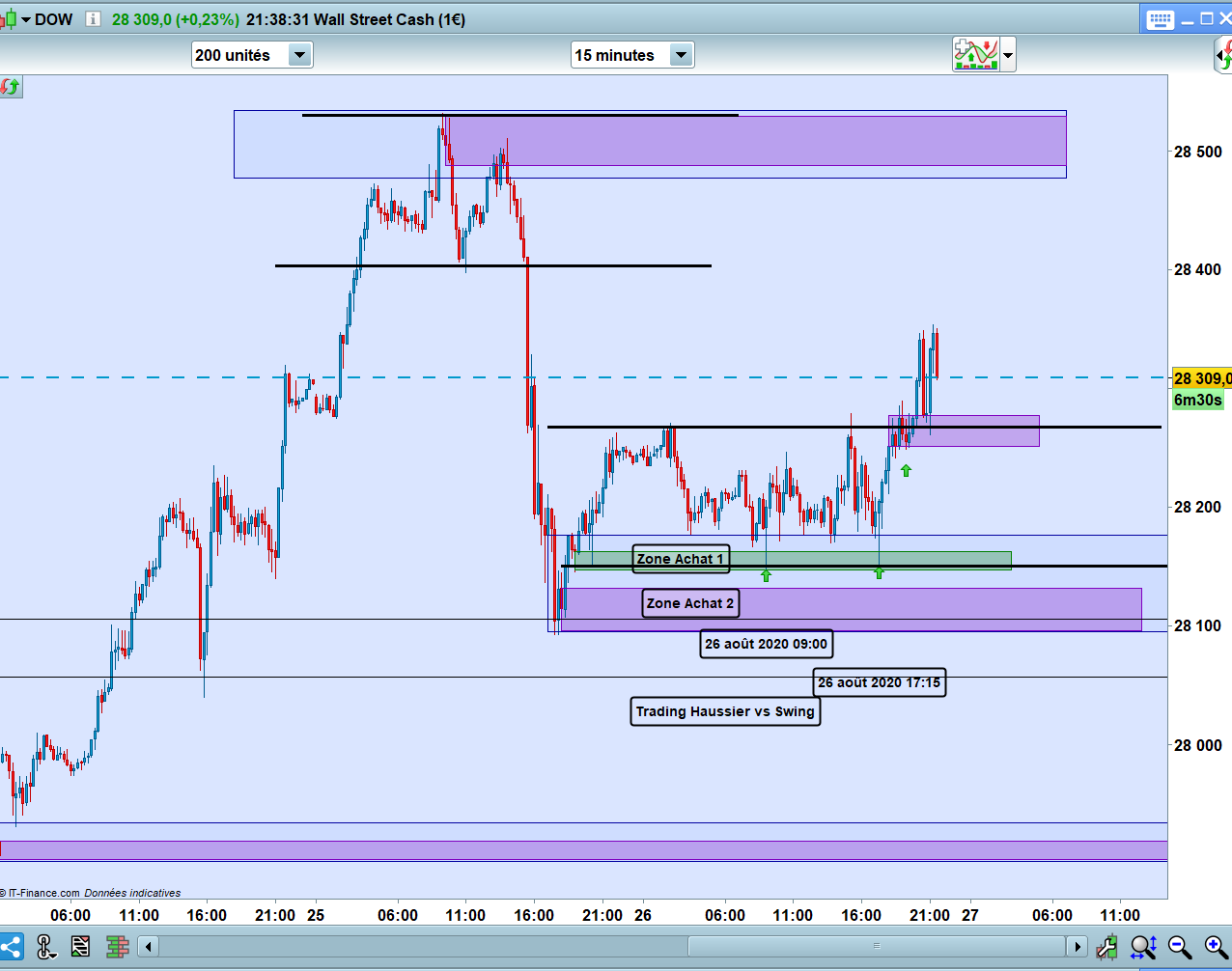Click the chart settings wrench icon

[1106, 947]
